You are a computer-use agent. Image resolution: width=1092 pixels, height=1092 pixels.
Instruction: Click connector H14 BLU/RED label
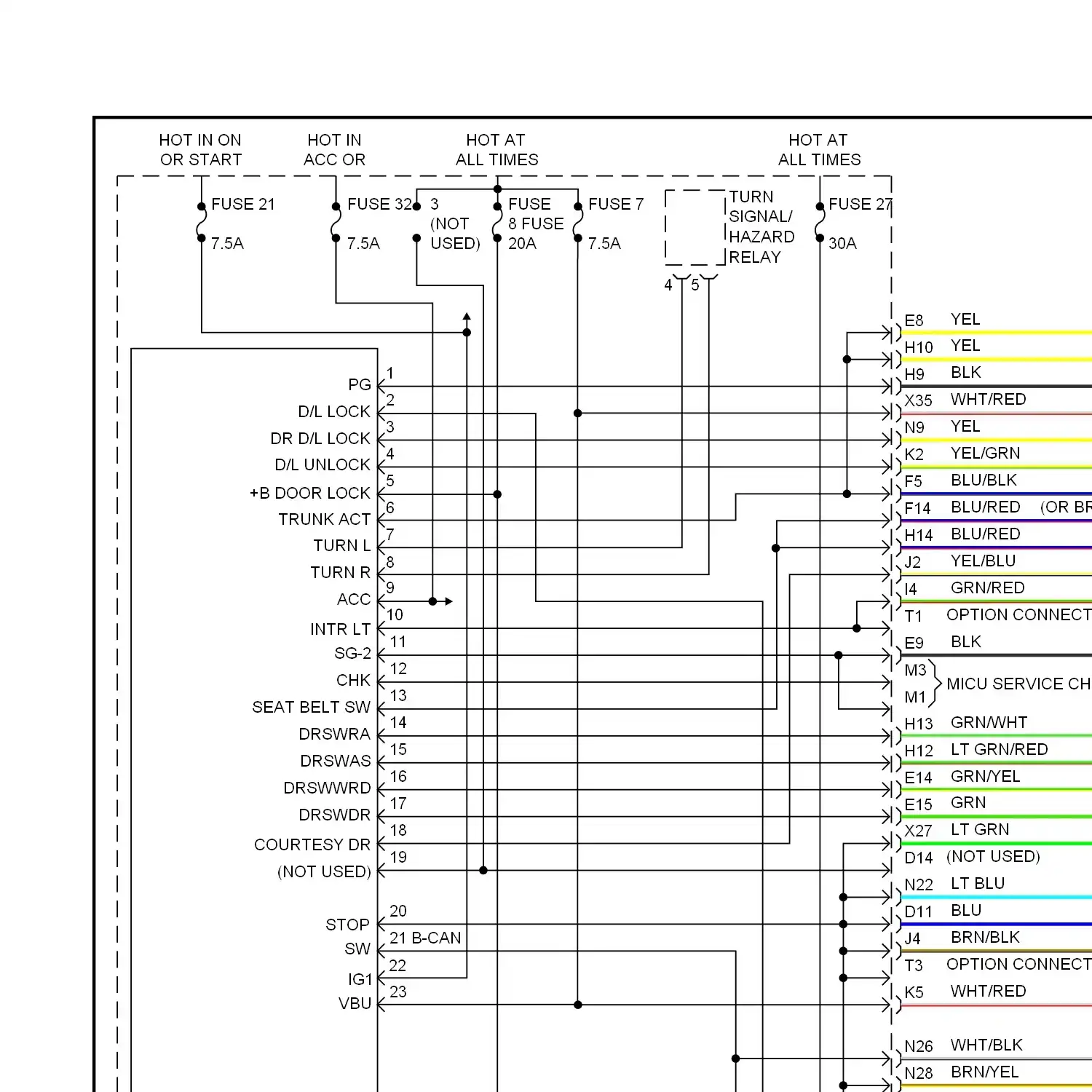point(962,535)
